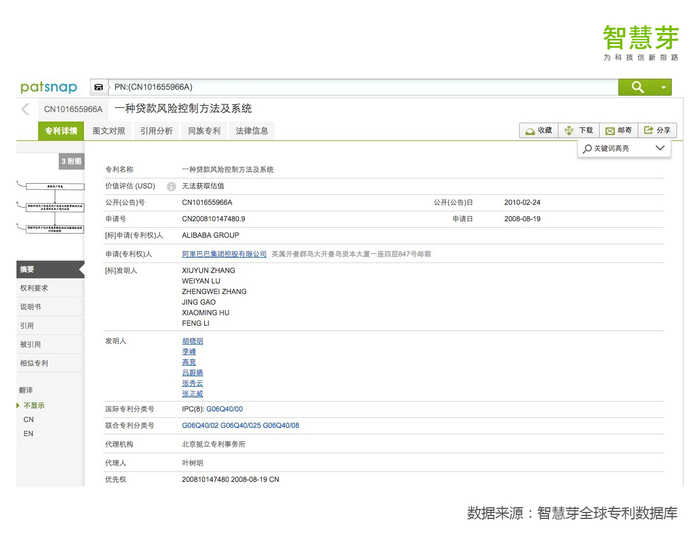Click application date 2008-08-19
This screenshot has height=543, width=700.
pyautogui.click(x=522, y=219)
